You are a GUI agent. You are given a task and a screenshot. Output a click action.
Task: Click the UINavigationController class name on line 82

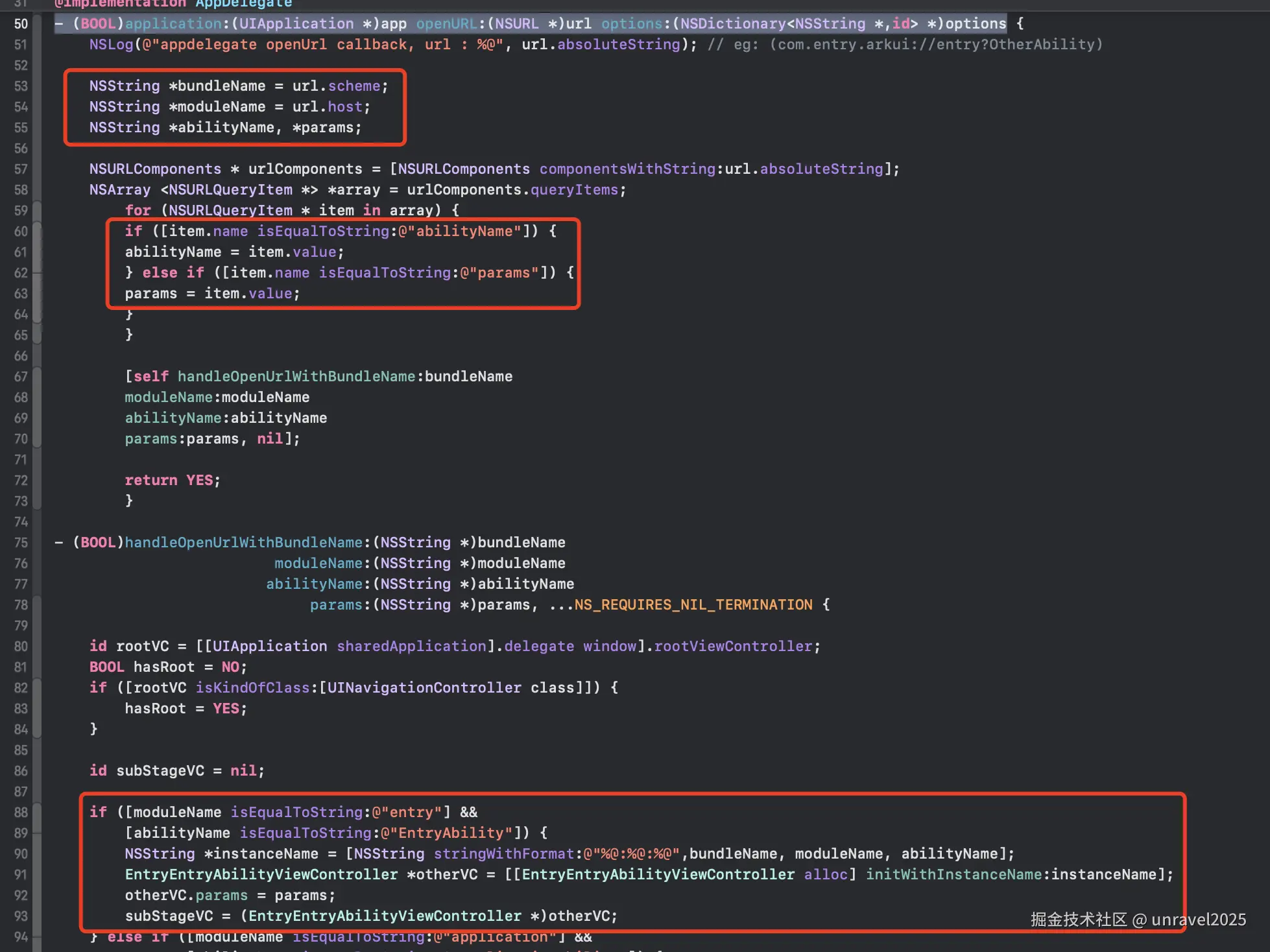[x=424, y=688]
